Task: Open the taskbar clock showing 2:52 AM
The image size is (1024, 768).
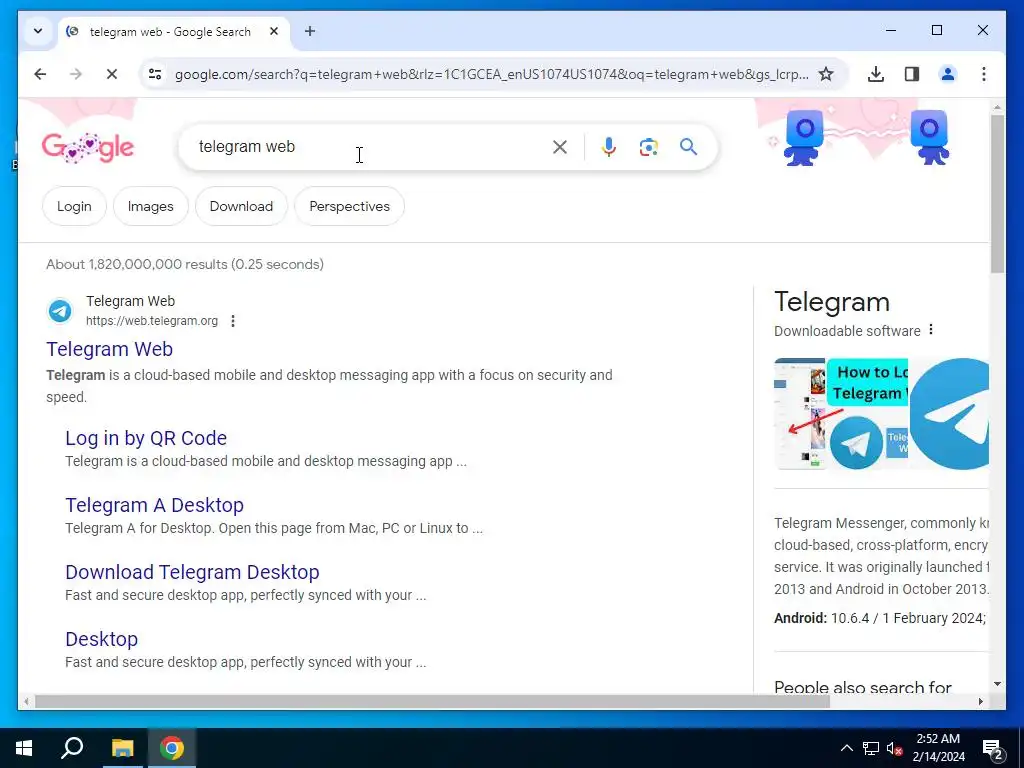Action: 938,748
